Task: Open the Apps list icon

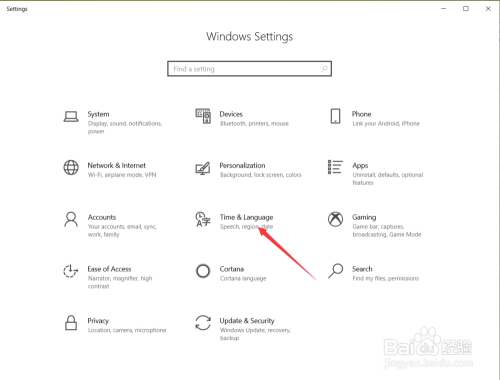Action: [335, 167]
